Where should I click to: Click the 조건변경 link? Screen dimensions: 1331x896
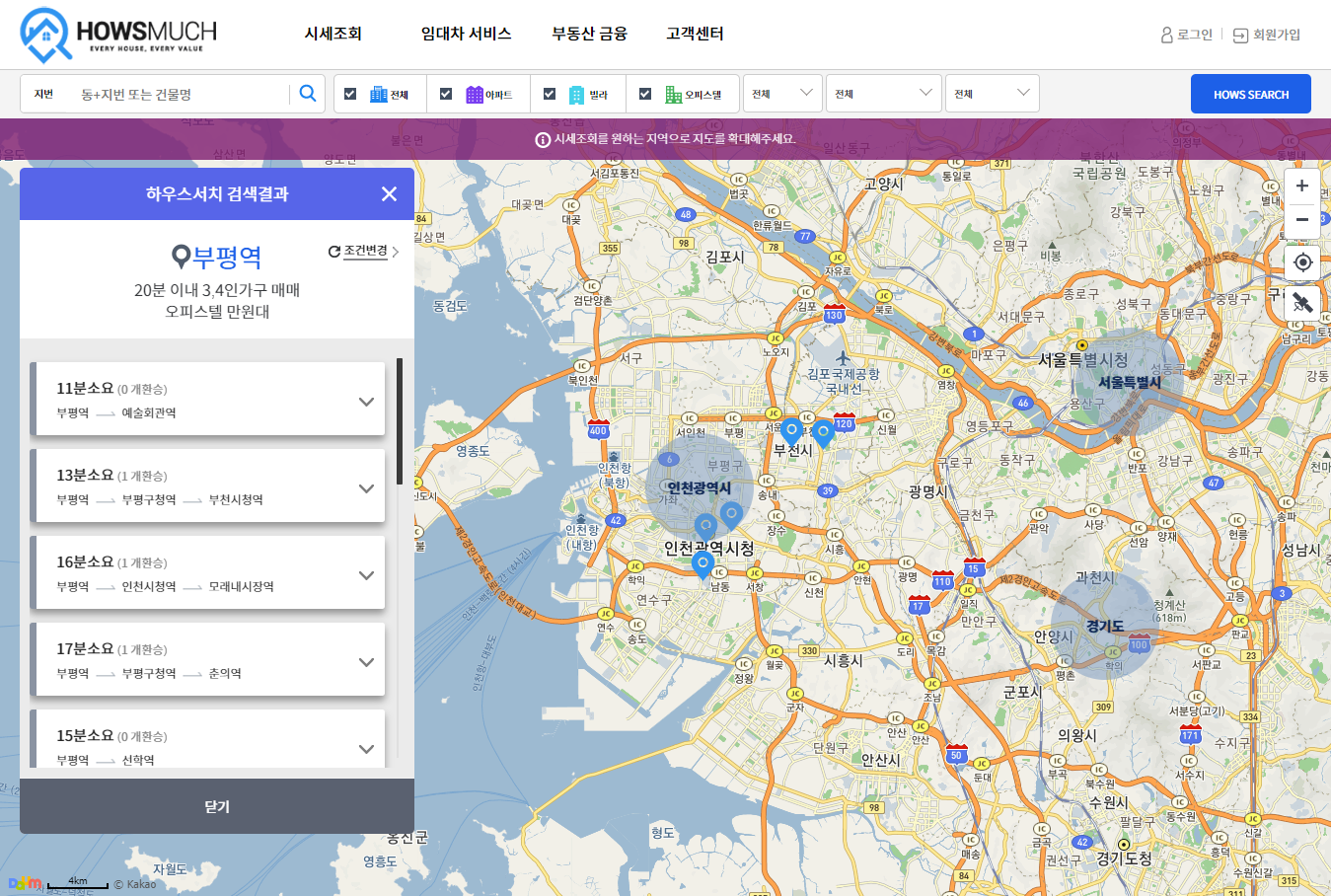click(x=364, y=252)
